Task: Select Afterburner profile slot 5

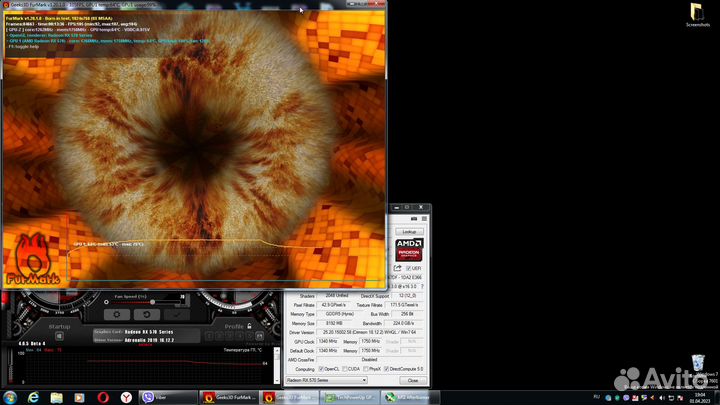Action: [x=249, y=336]
